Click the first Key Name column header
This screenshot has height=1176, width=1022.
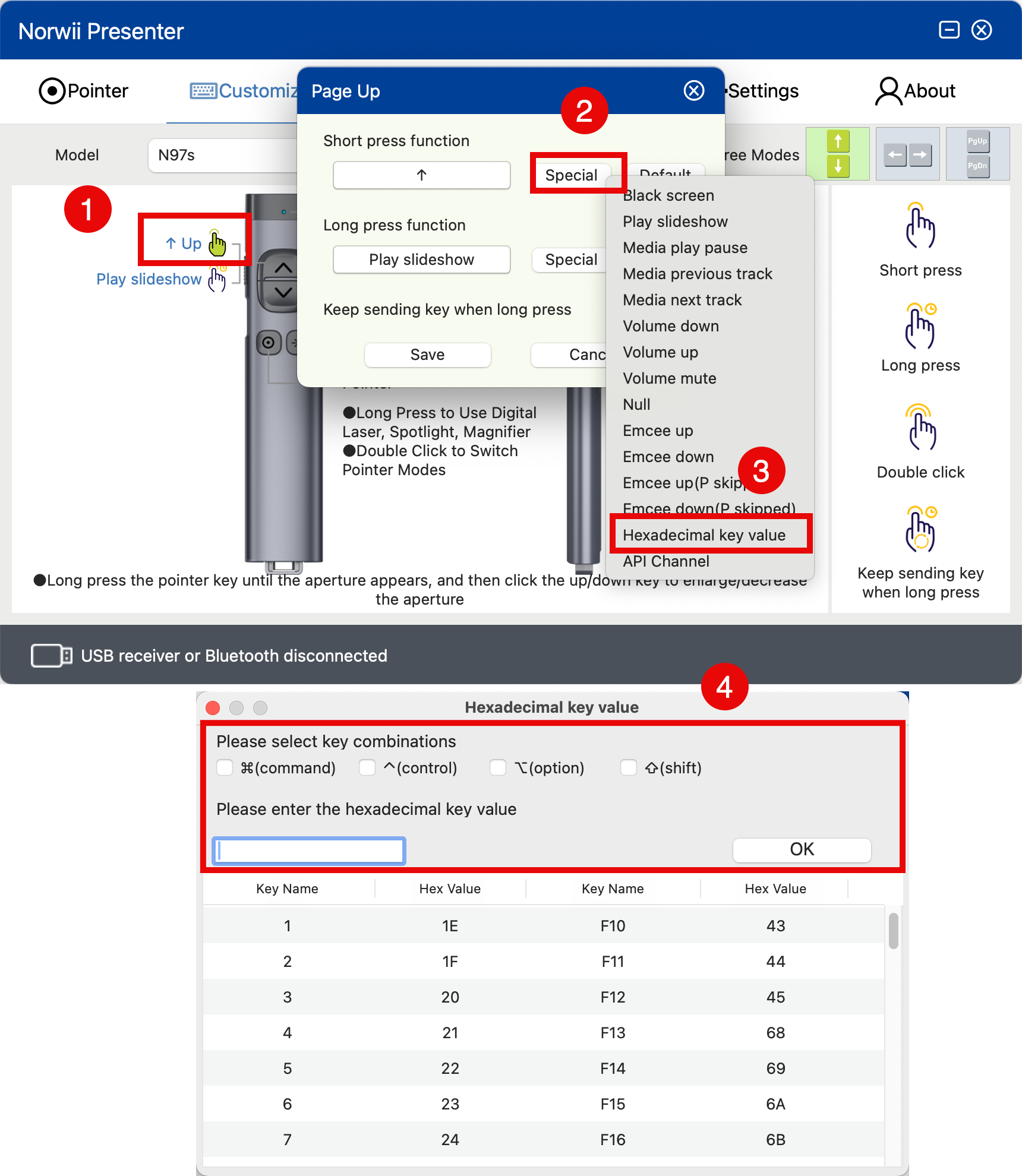click(x=288, y=889)
